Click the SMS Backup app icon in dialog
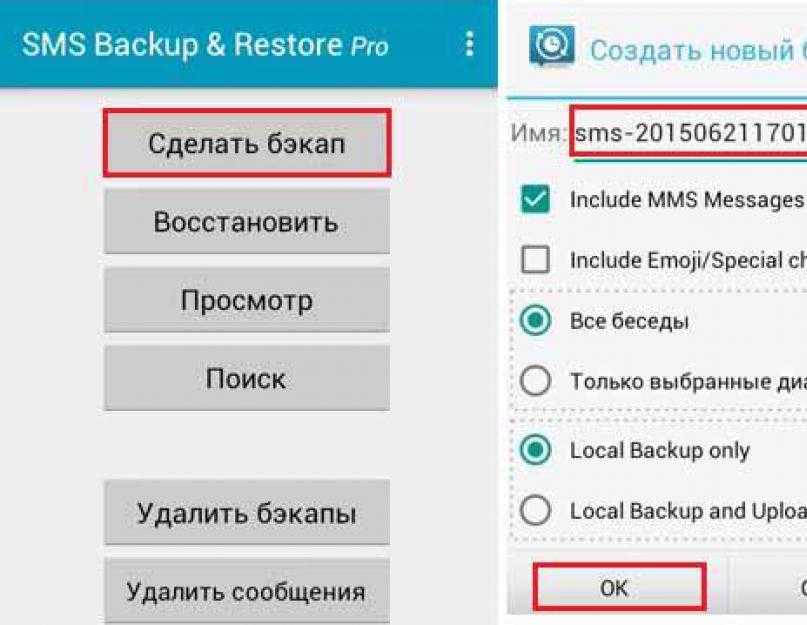This screenshot has height=625, width=807. coord(551,46)
